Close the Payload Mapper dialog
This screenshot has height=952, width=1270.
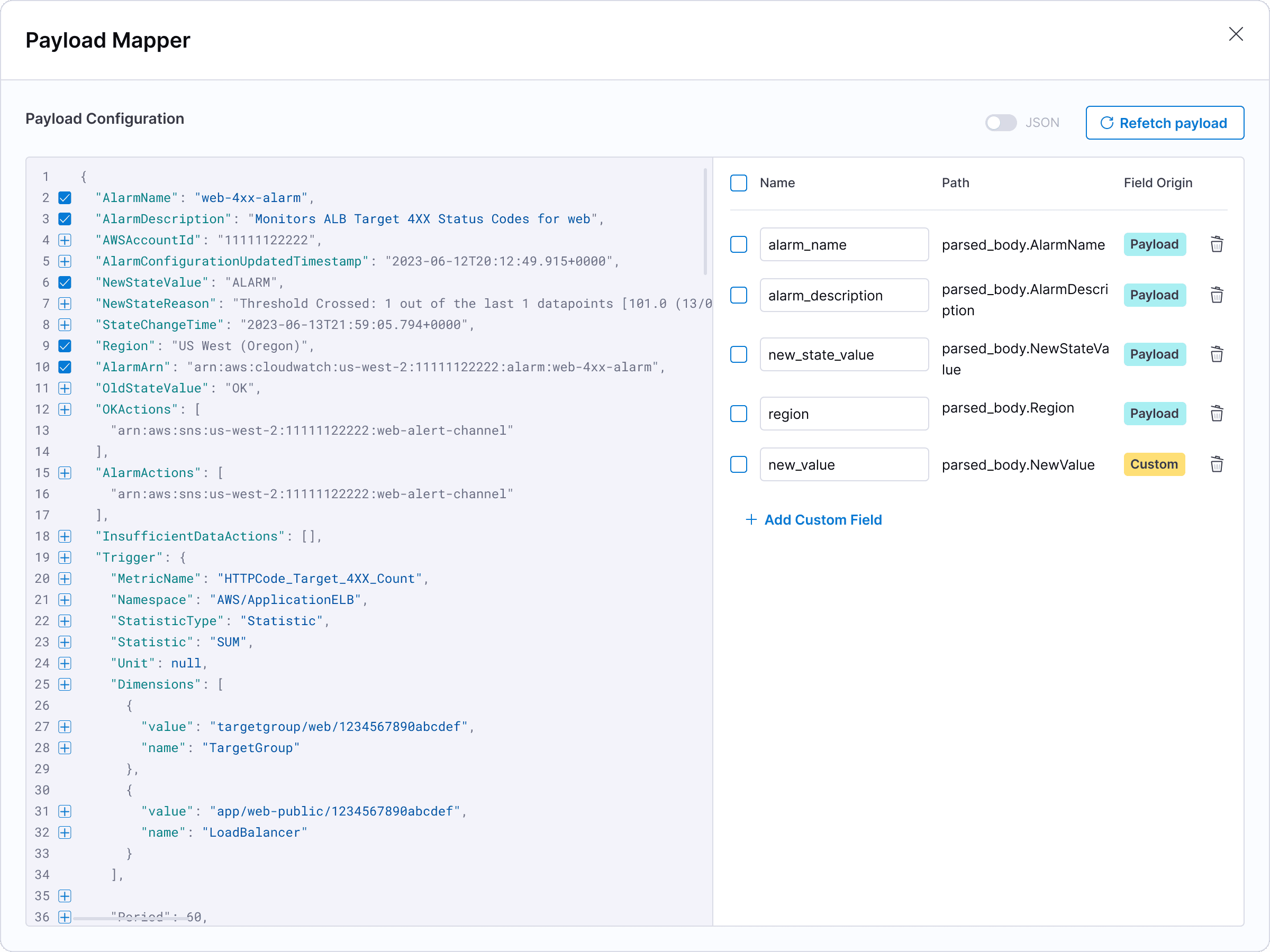pos(1236,34)
